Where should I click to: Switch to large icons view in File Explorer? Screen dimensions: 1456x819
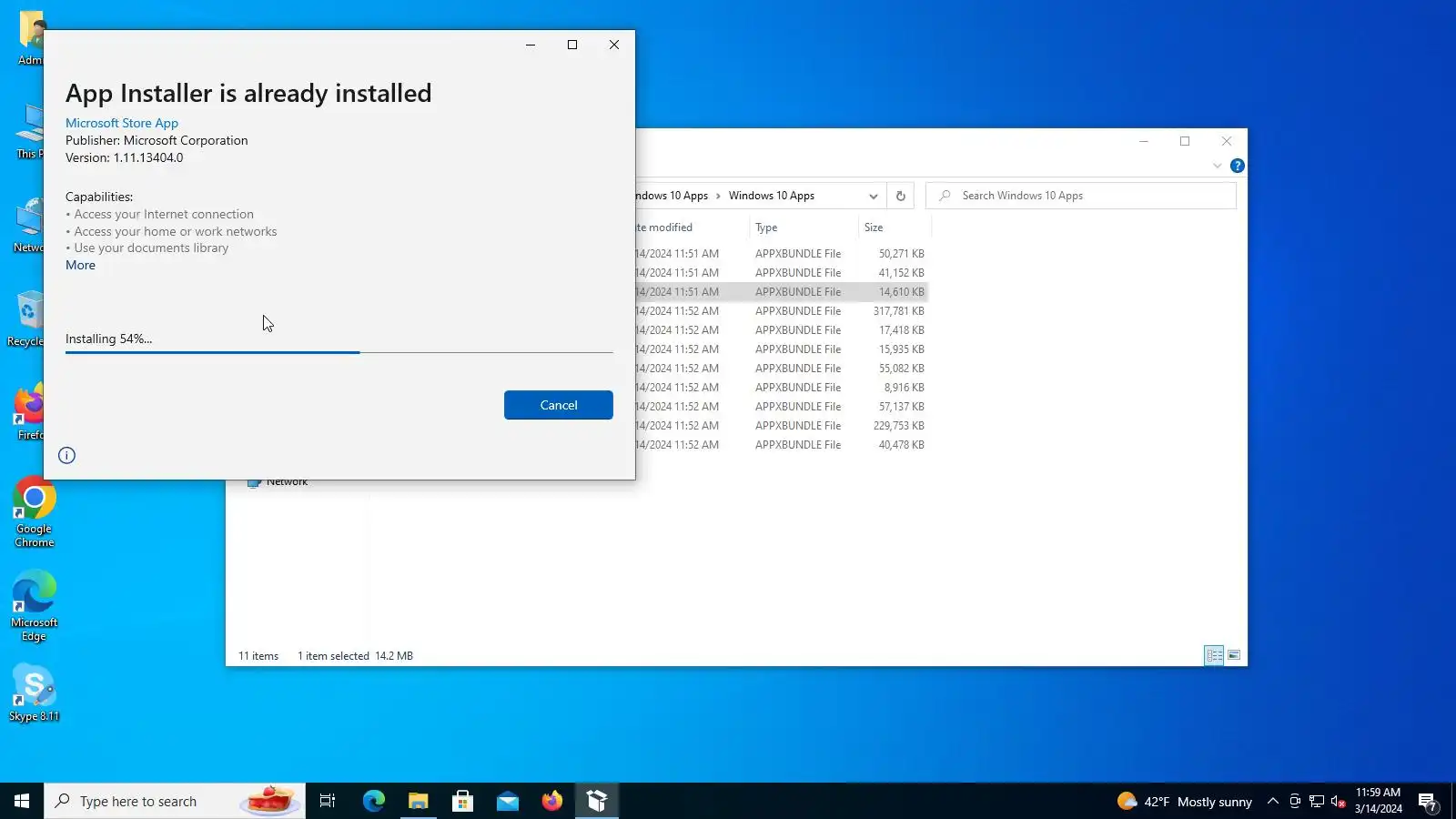pos(1234,655)
